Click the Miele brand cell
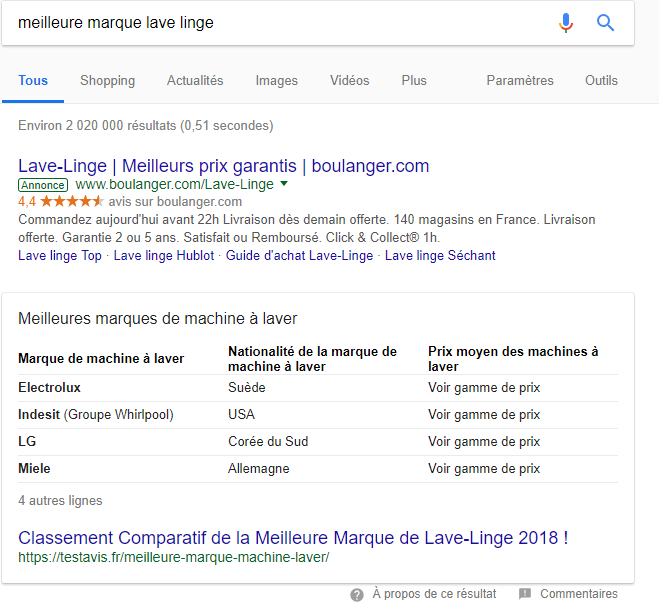 pos(34,469)
